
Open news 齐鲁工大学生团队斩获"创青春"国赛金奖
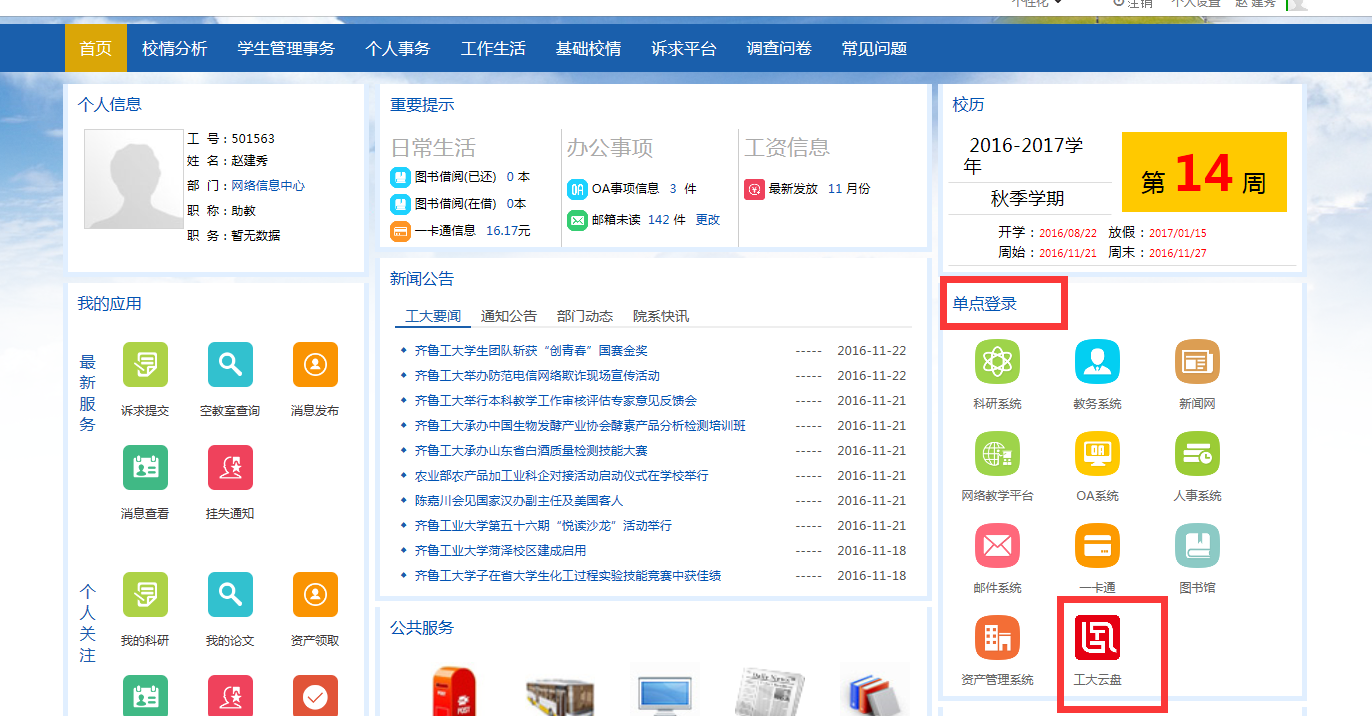[531, 351]
